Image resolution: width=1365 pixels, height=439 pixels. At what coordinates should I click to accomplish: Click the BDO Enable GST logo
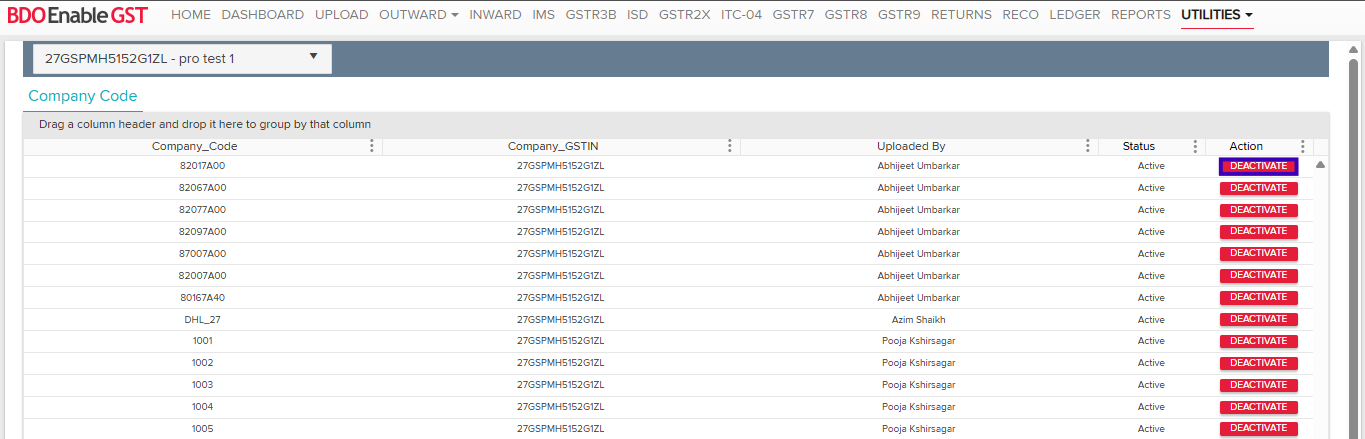pos(77,15)
